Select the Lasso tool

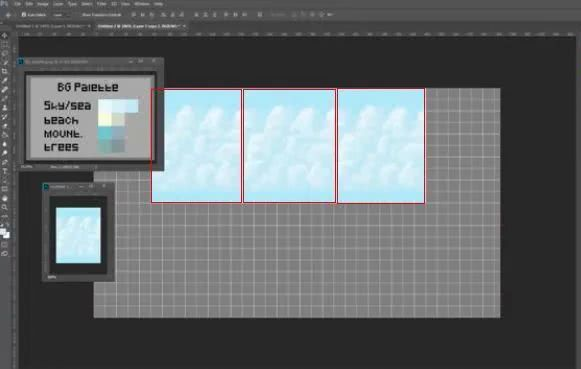coord(5,54)
